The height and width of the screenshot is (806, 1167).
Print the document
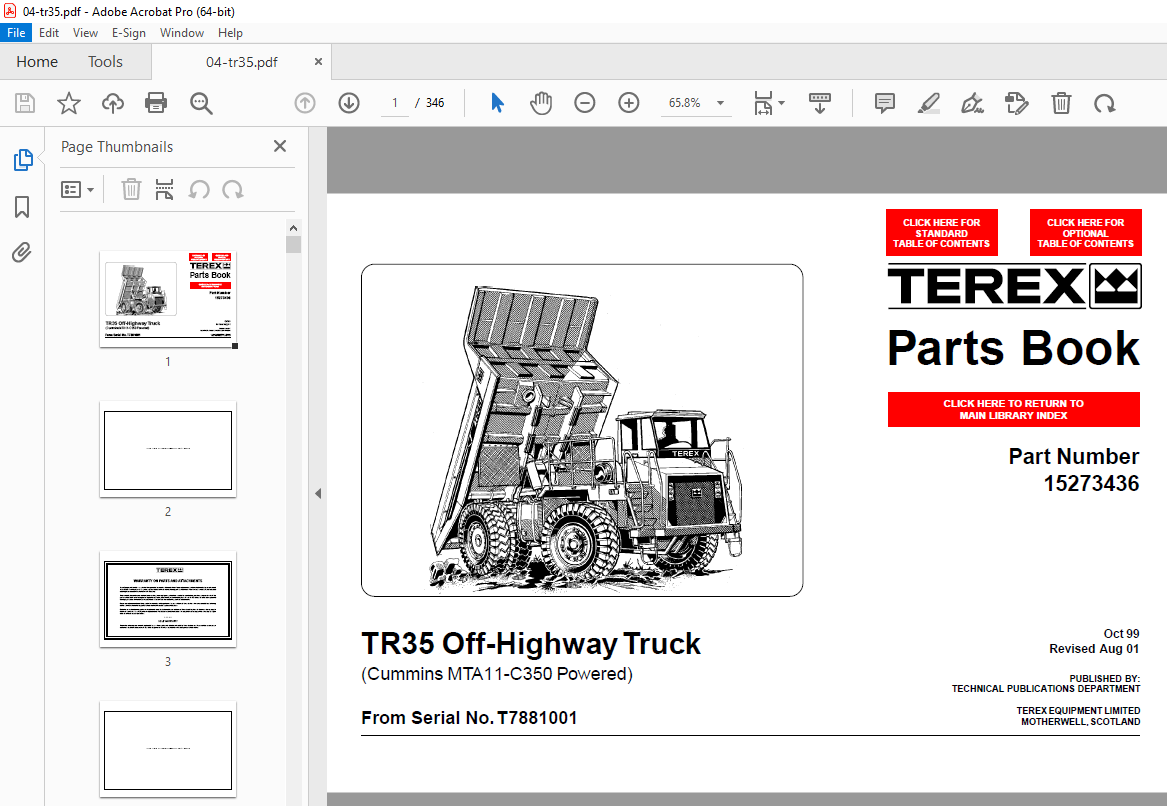point(156,103)
